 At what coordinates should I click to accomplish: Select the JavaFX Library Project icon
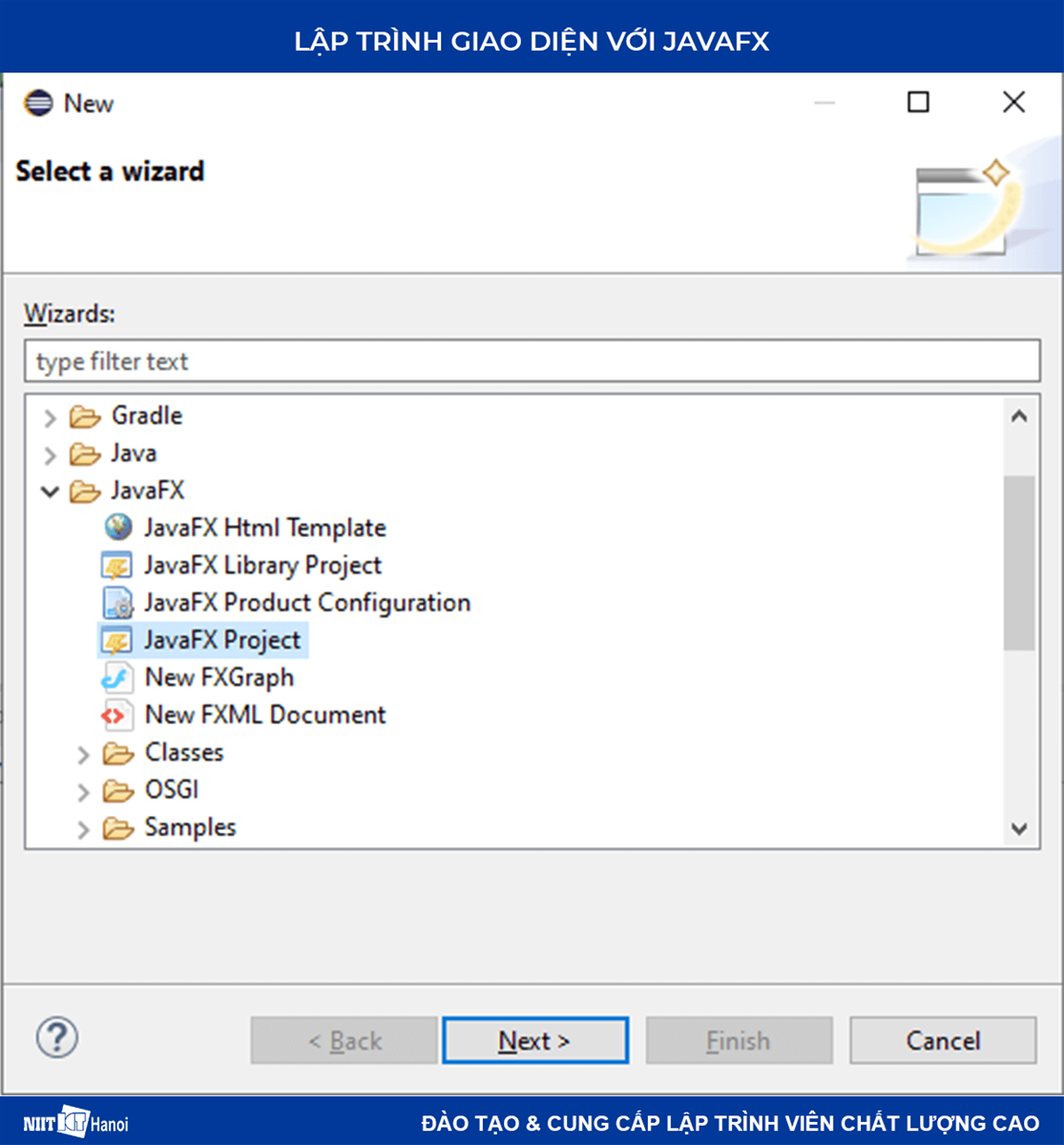tap(116, 564)
